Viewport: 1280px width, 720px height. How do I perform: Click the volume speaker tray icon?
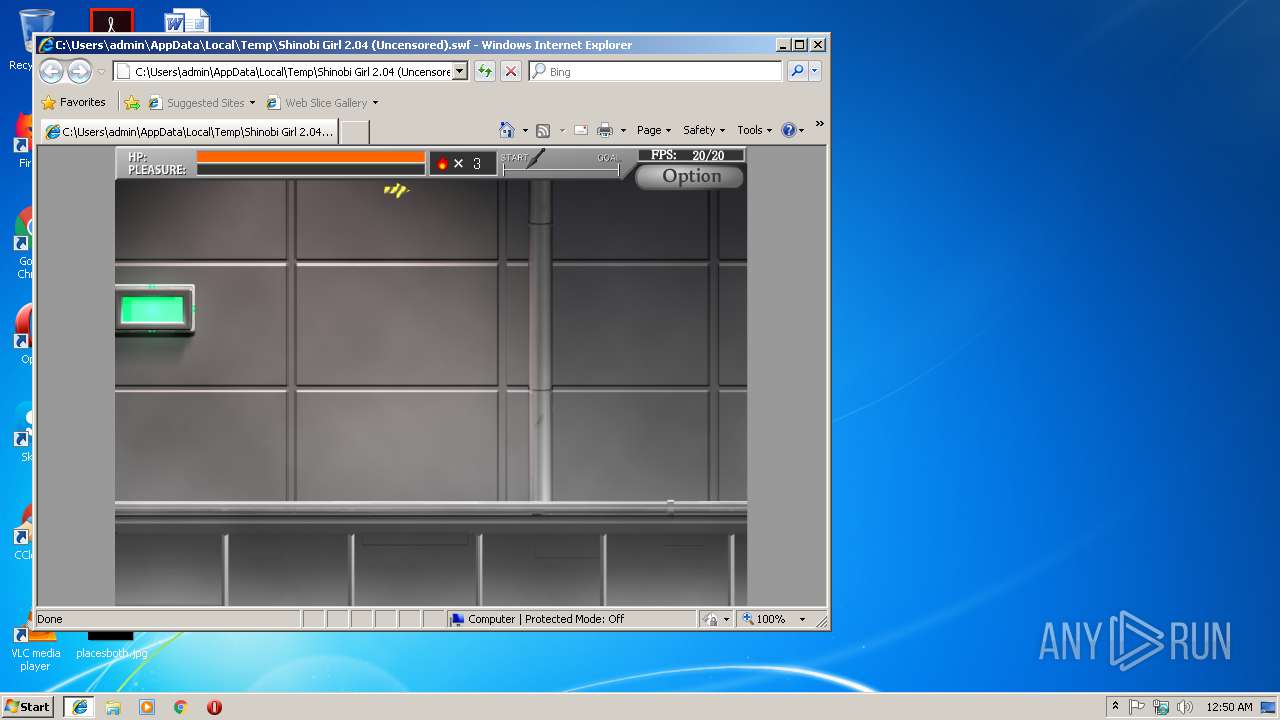coord(1185,707)
